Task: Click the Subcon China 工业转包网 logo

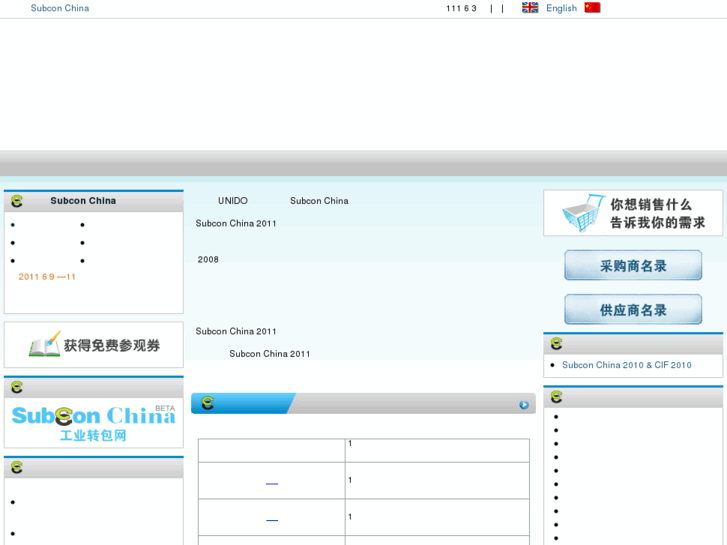Action: [x=94, y=423]
